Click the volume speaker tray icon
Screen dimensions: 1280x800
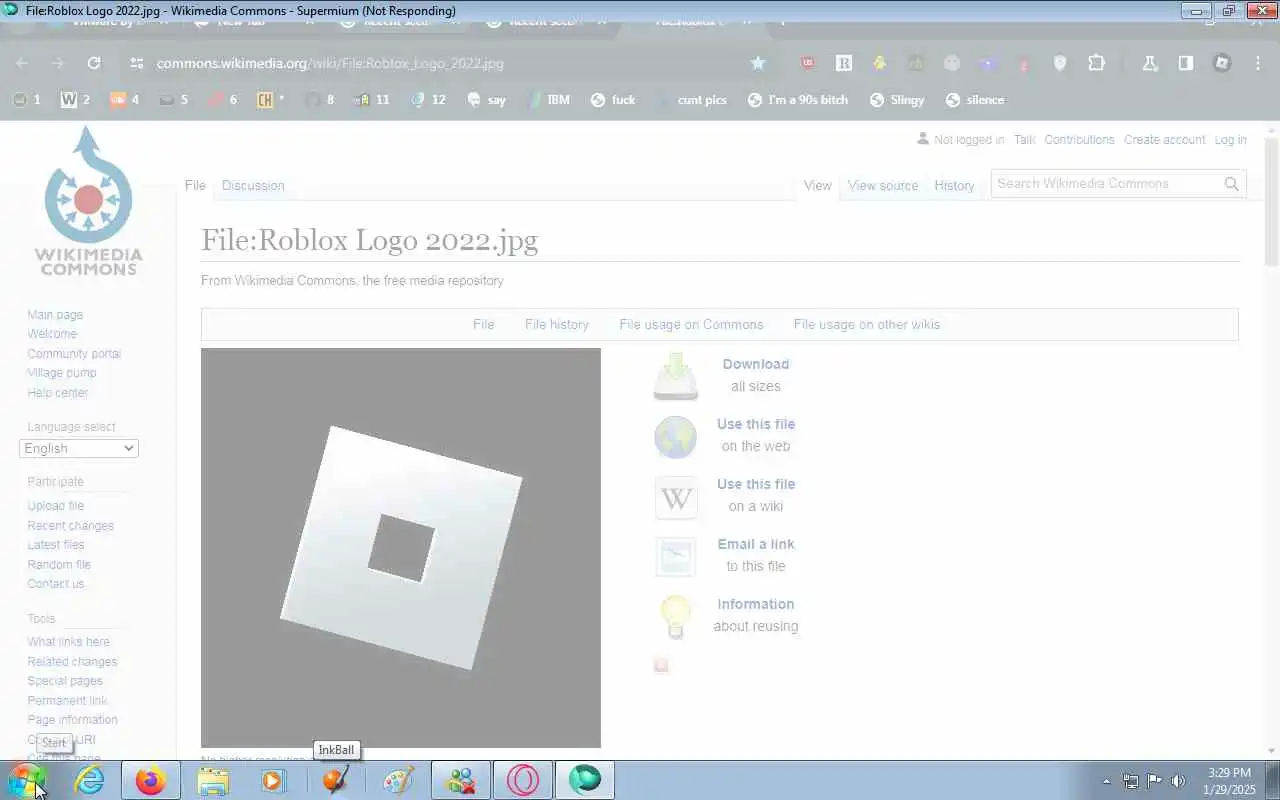[x=1178, y=781]
